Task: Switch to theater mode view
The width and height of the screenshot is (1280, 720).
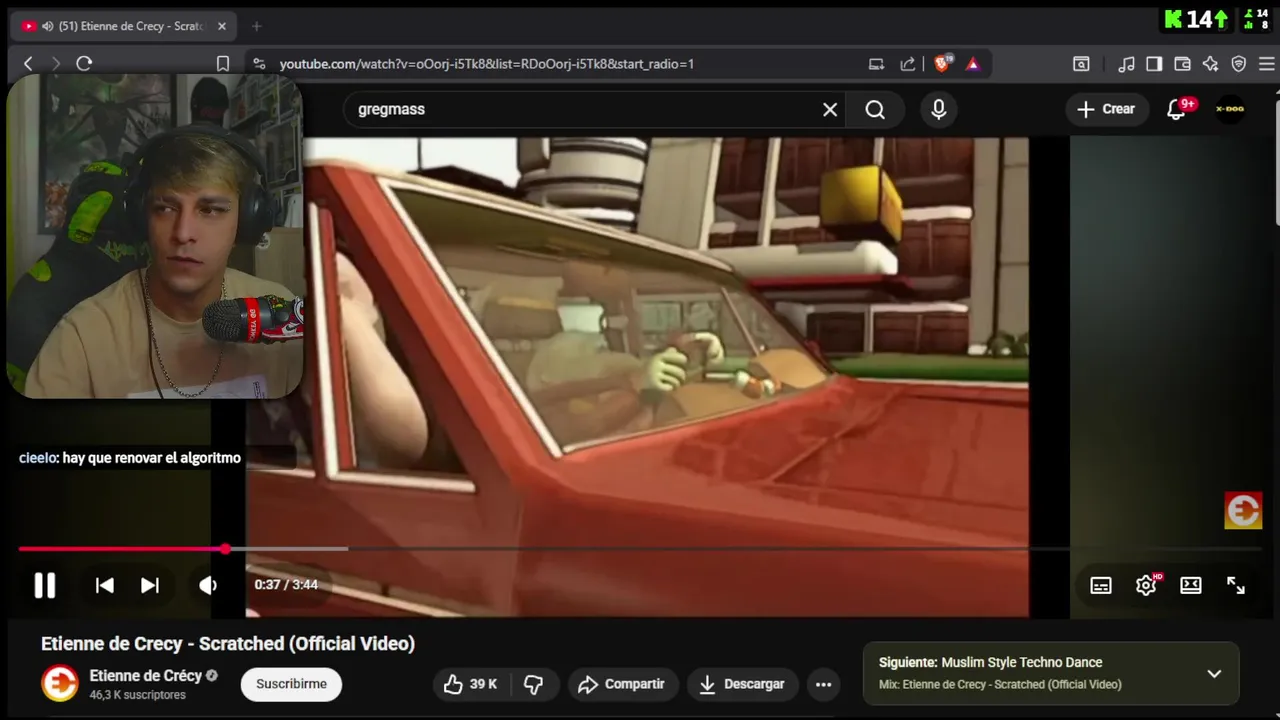Action: point(1190,585)
